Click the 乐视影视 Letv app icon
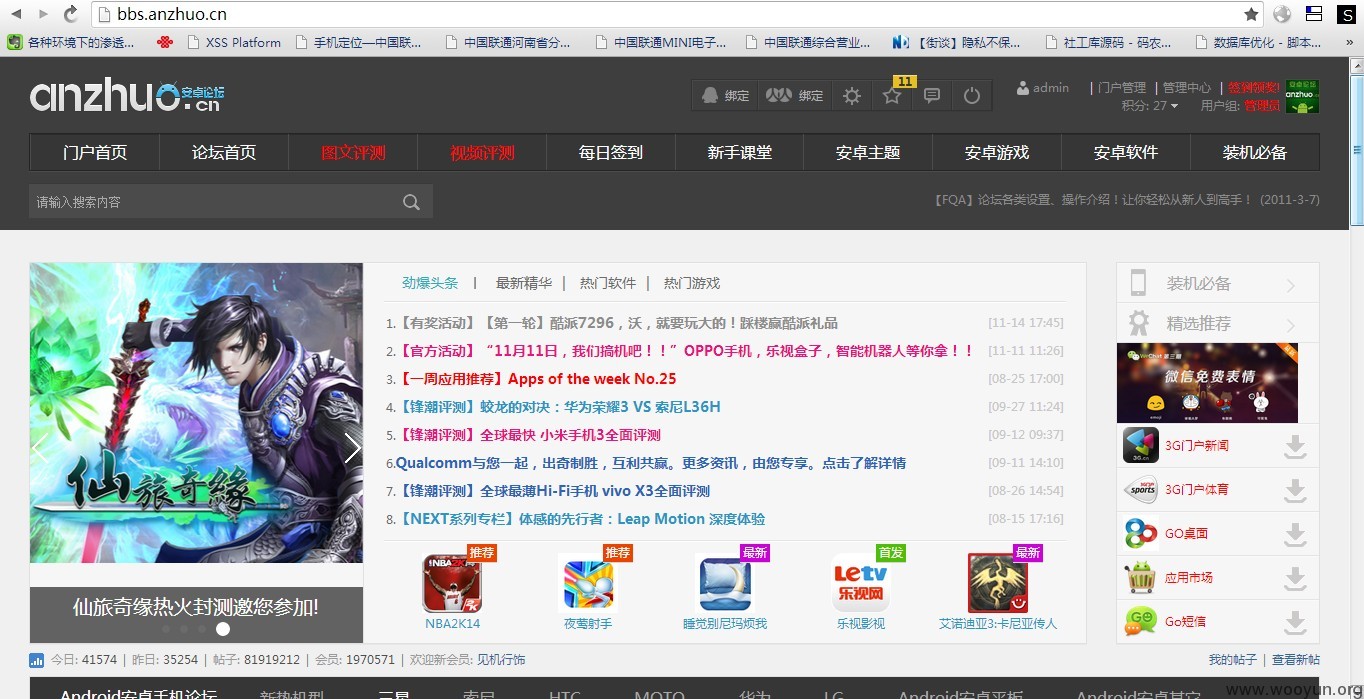This screenshot has height=699, width=1364. (861, 583)
